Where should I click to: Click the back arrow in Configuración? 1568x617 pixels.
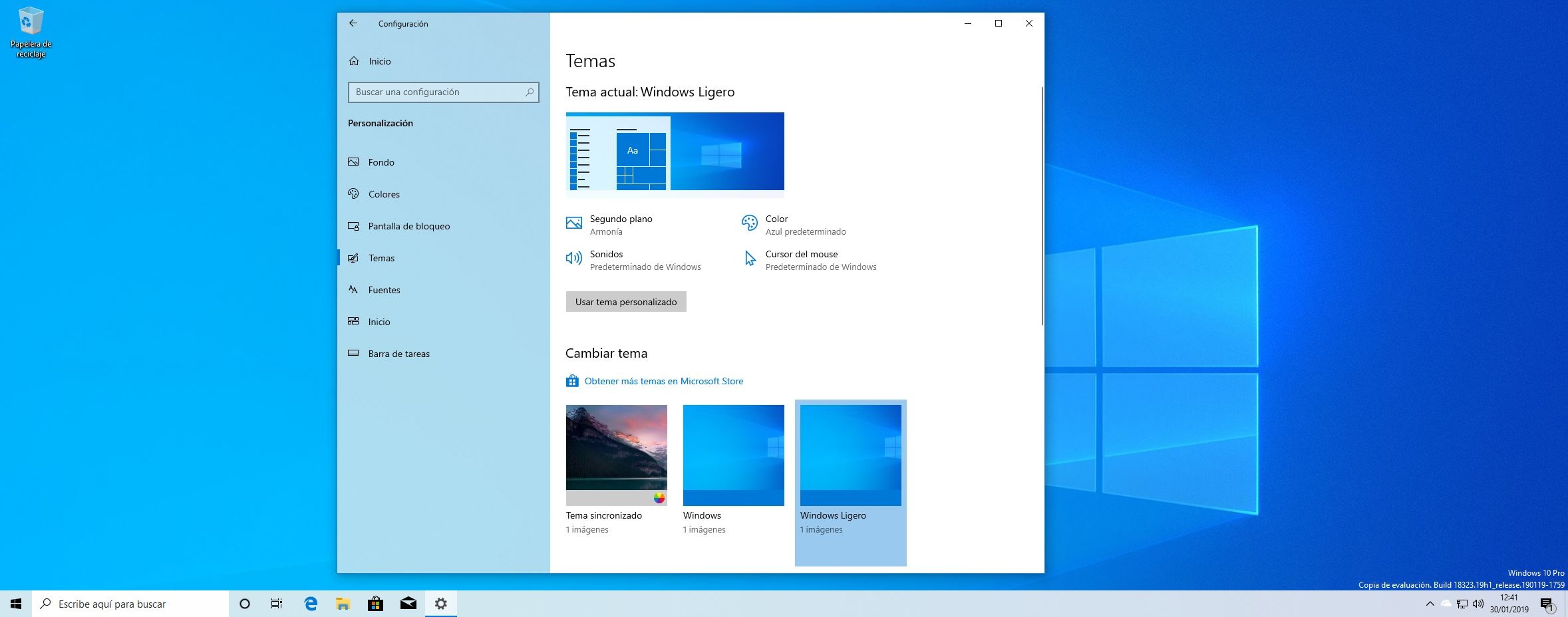[353, 23]
